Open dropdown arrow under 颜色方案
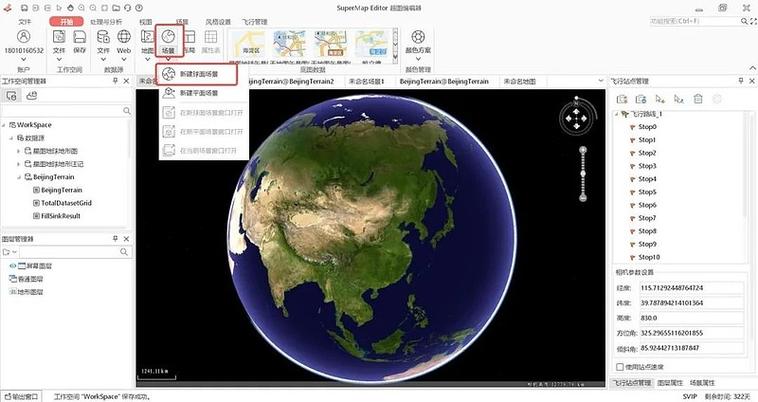The width and height of the screenshot is (758, 402). tap(418, 60)
